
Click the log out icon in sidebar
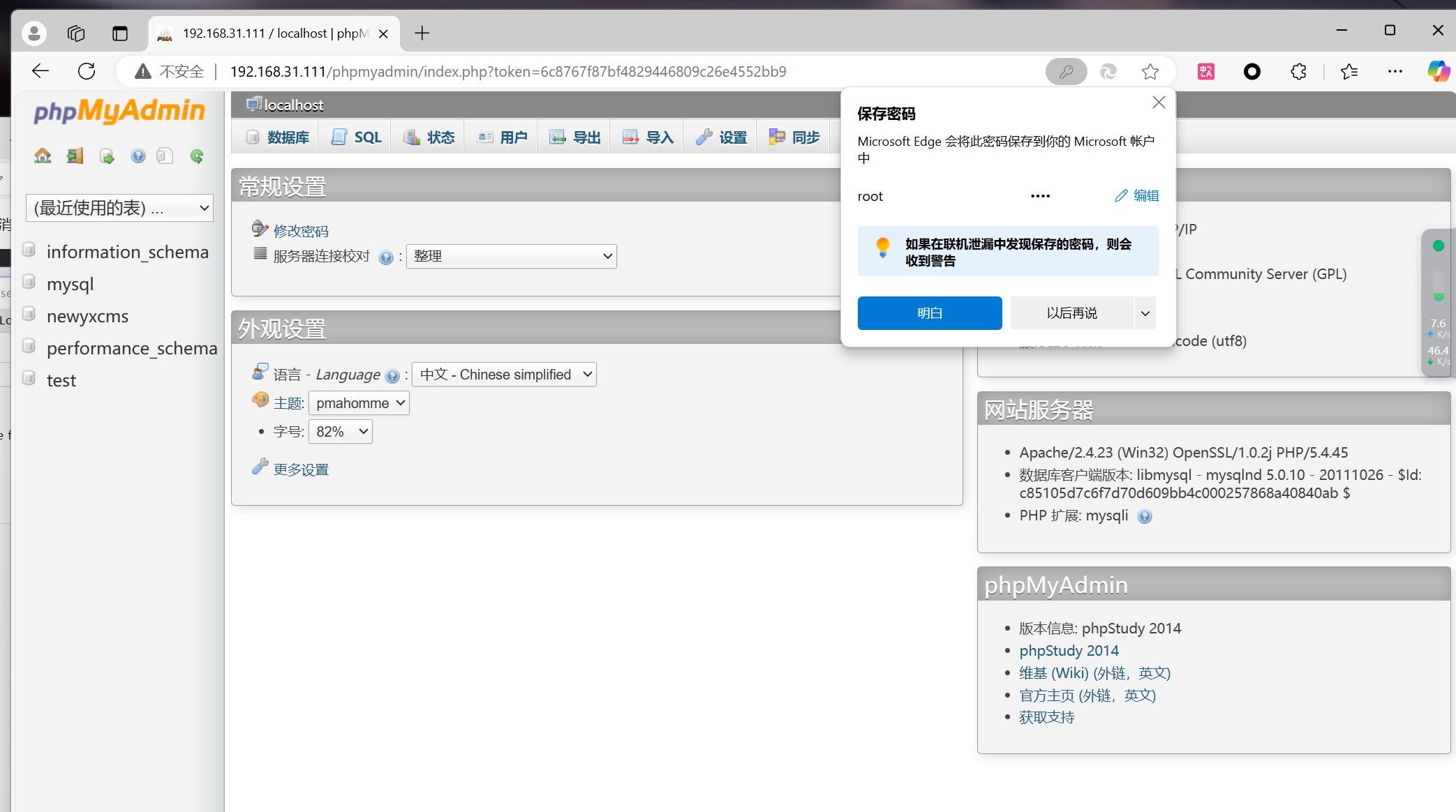click(x=75, y=156)
